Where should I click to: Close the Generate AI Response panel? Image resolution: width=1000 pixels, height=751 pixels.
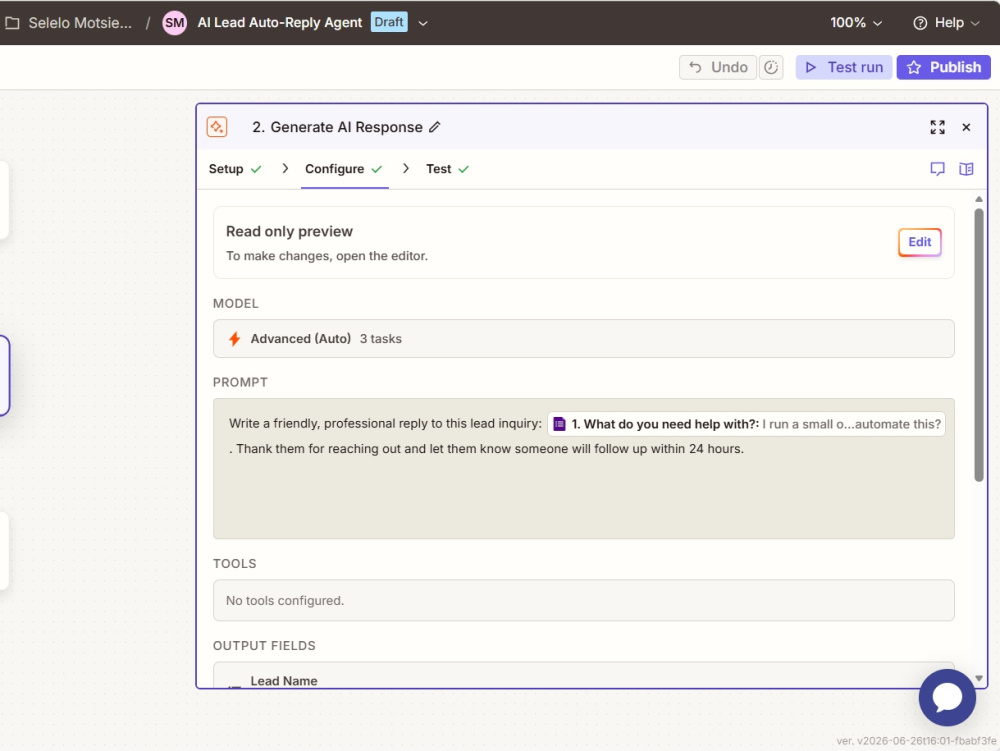tap(966, 127)
